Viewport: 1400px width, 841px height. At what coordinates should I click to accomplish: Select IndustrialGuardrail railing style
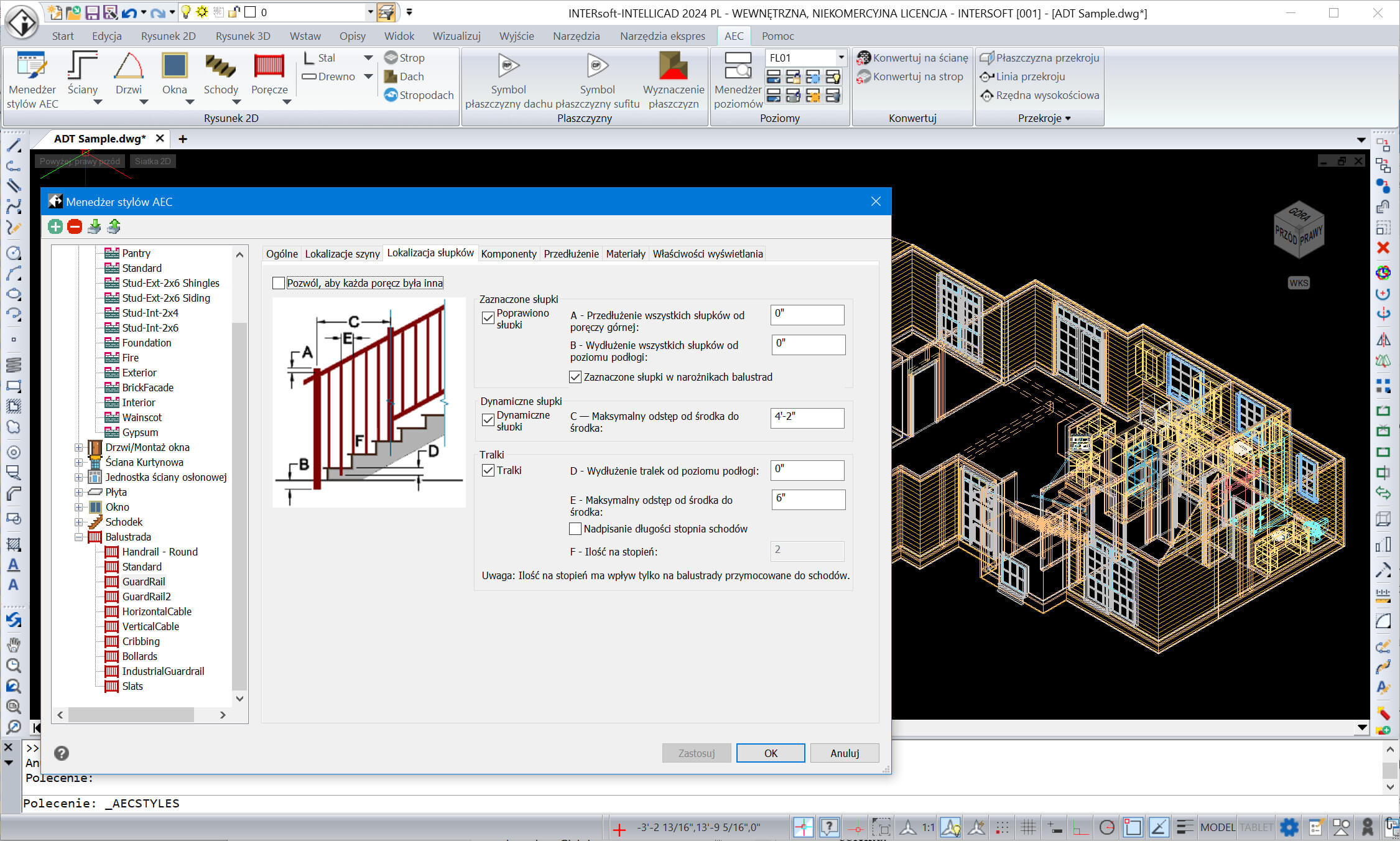point(163,671)
